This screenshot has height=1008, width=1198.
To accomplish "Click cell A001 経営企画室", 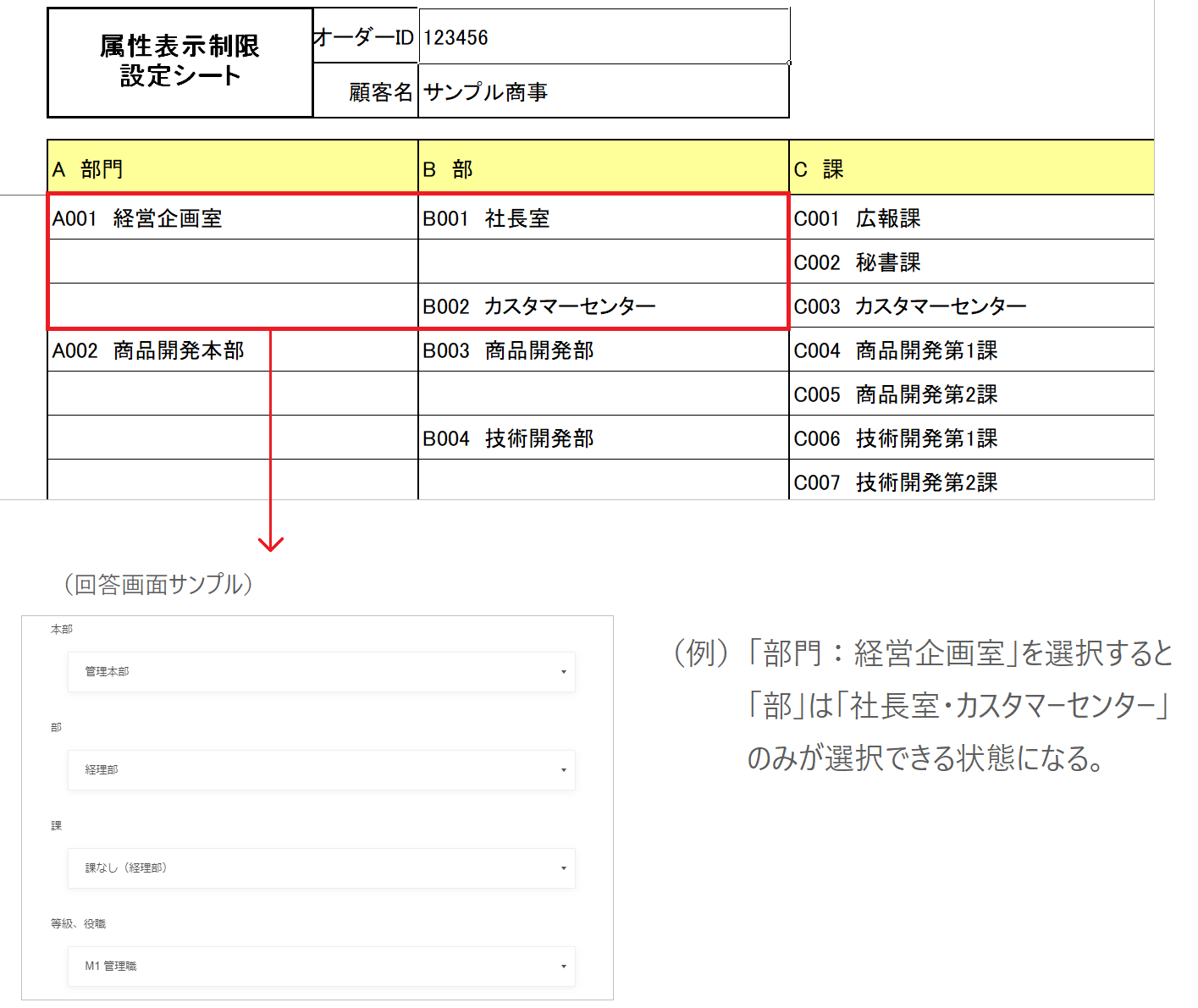I will (x=232, y=218).
